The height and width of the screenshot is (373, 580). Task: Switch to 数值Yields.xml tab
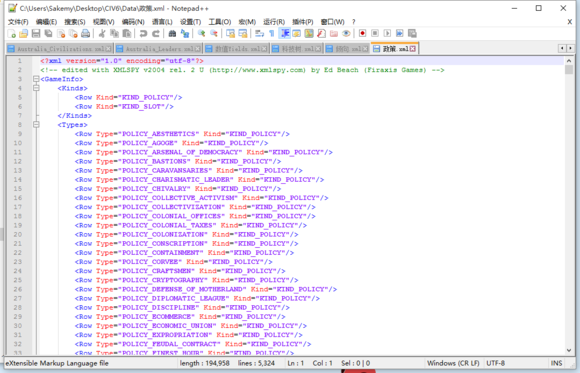point(236,49)
